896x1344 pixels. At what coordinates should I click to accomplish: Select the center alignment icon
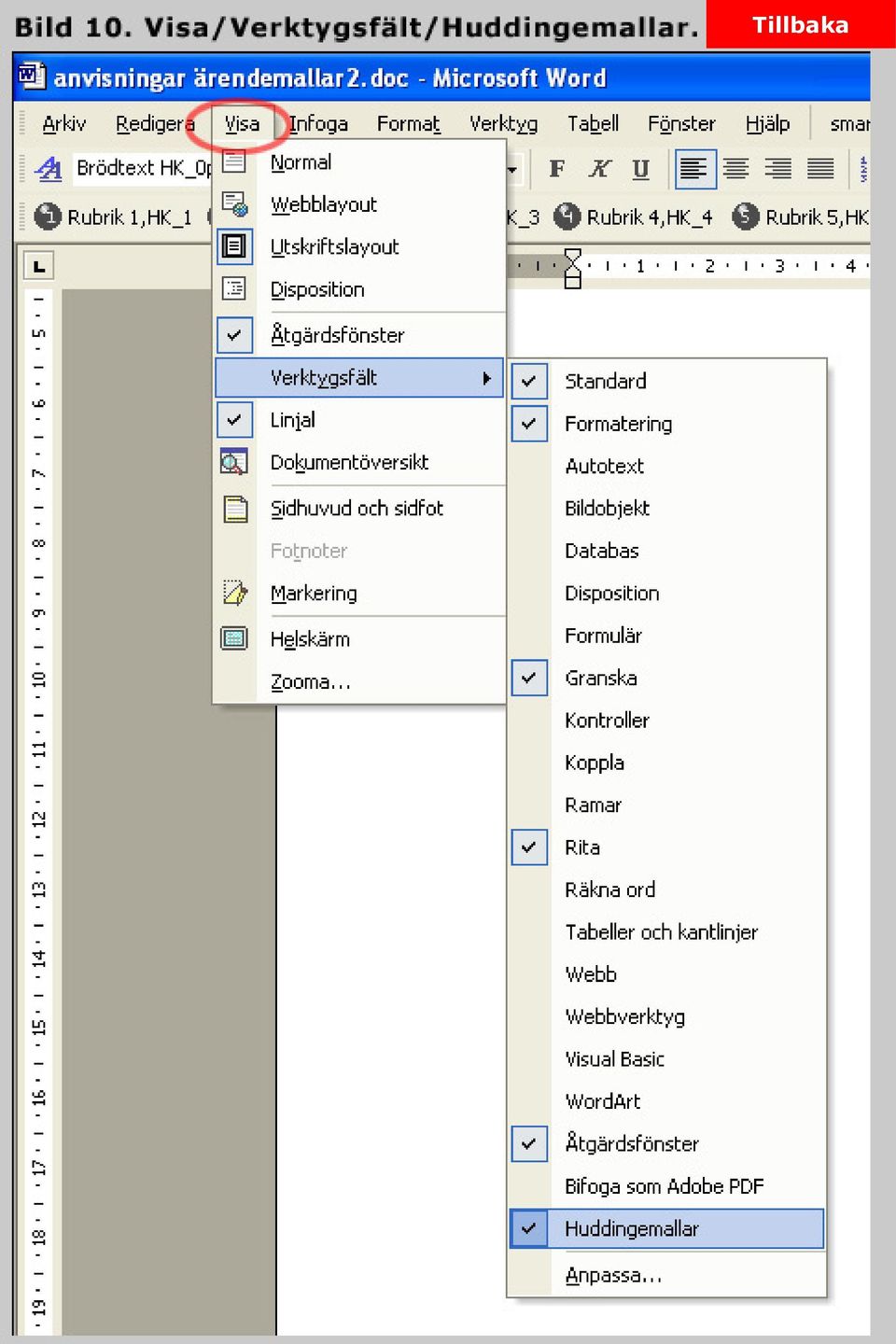point(736,169)
